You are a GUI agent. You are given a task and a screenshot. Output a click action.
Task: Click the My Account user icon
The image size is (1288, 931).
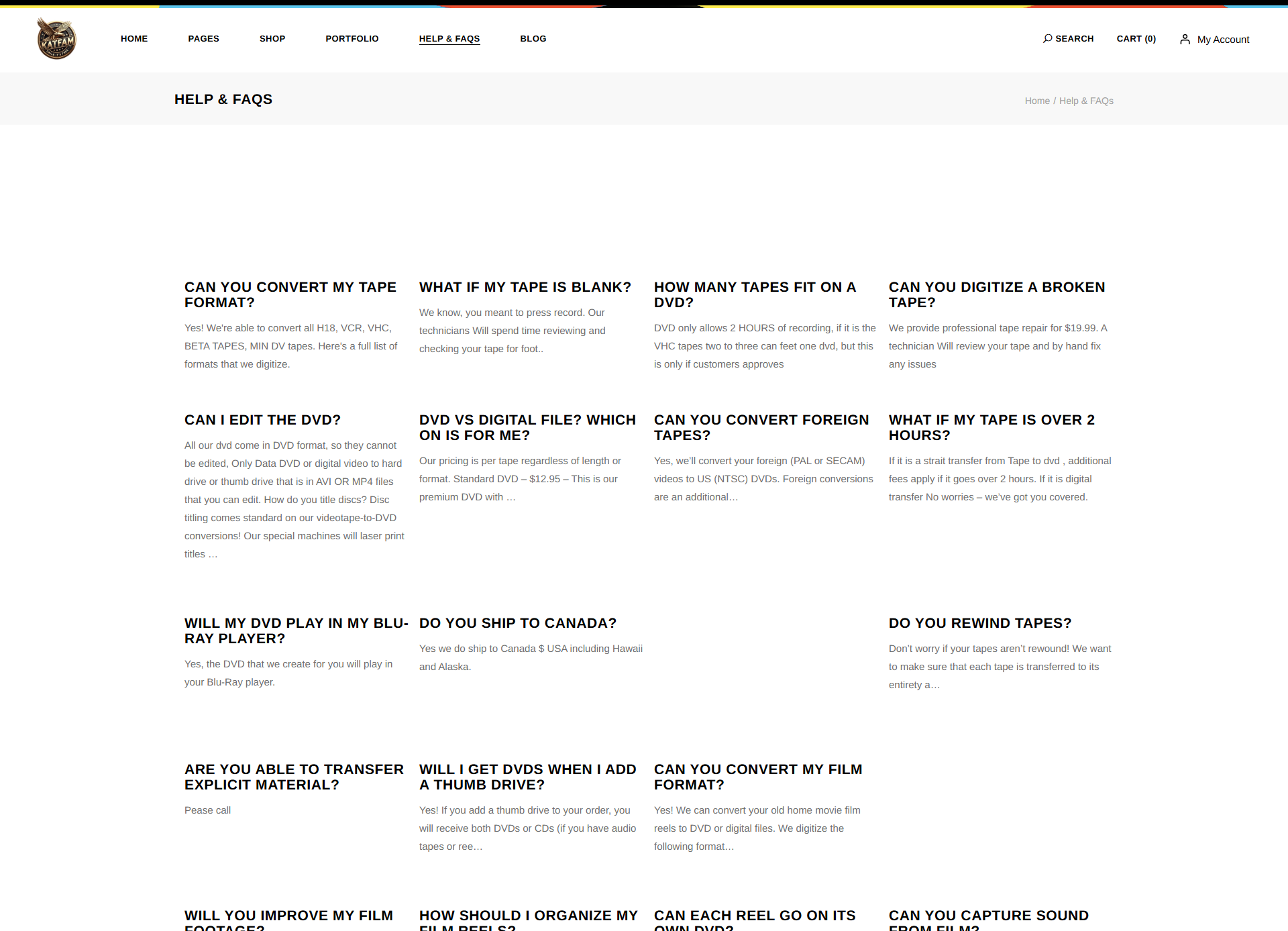pos(1185,40)
